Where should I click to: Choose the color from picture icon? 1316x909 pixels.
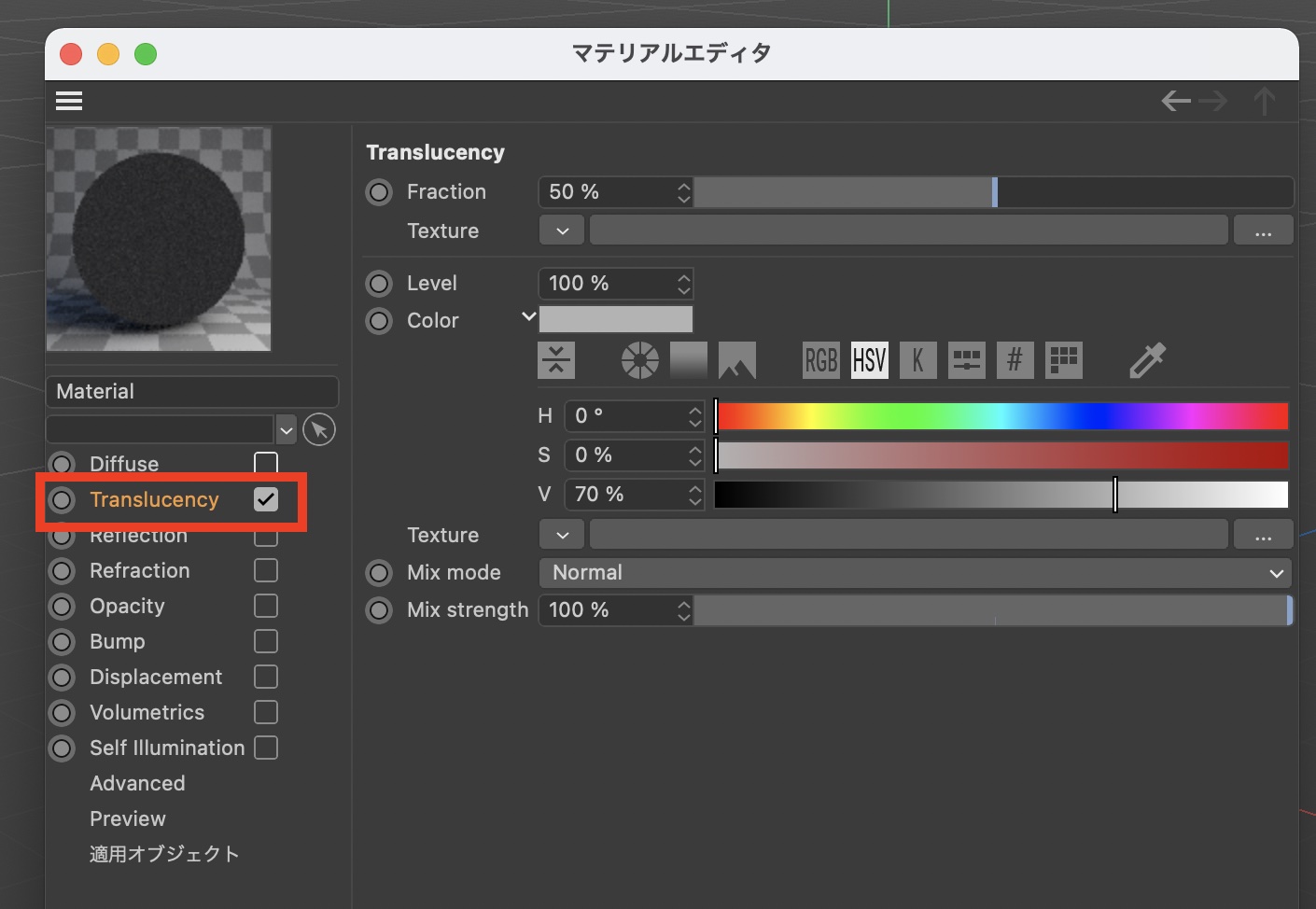(736, 360)
